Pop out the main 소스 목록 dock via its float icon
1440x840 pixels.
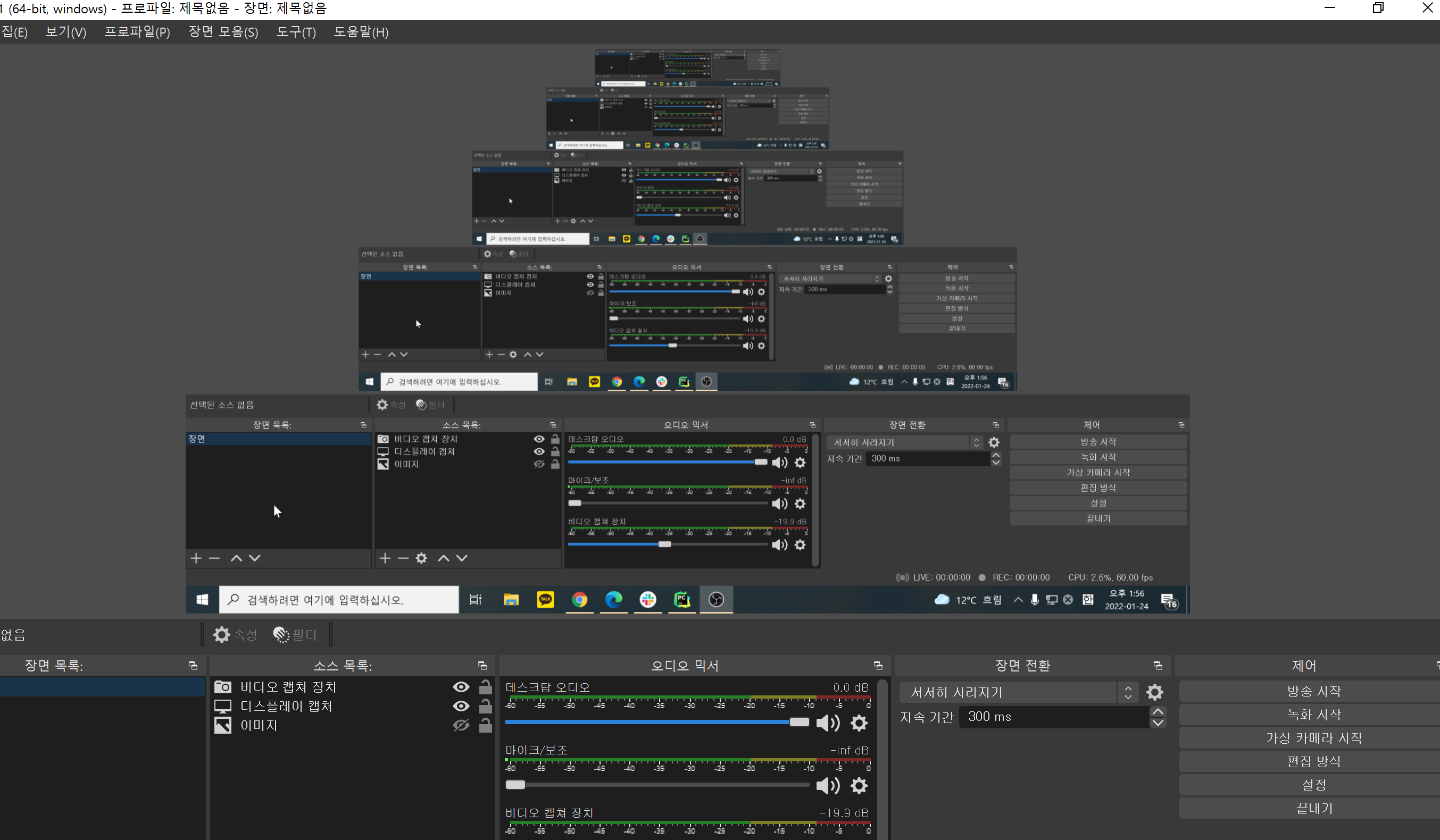(482, 666)
